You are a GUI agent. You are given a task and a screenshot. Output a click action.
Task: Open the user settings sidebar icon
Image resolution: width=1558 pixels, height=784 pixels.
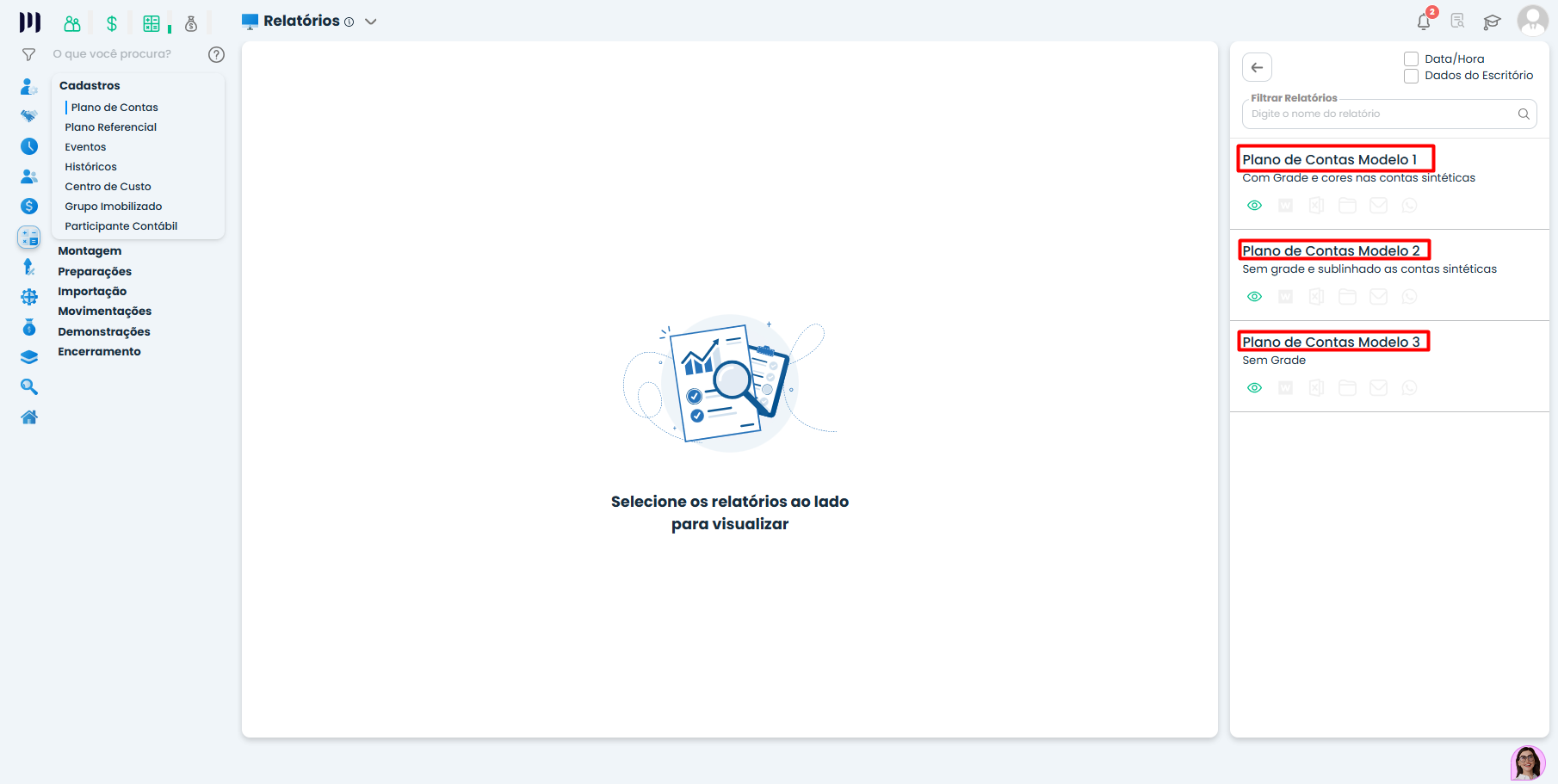(x=29, y=86)
